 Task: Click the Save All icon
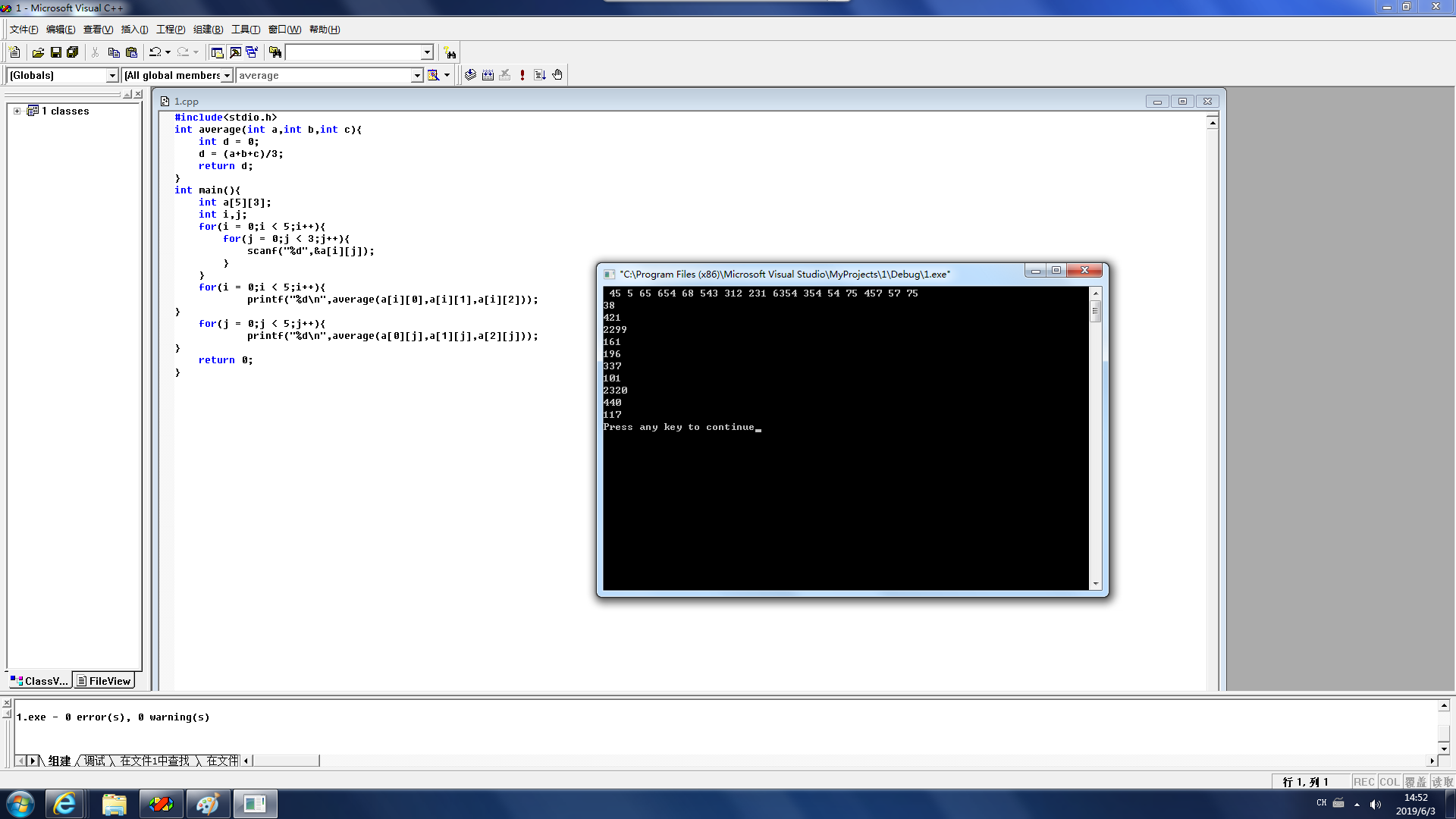(x=73, y=52)
